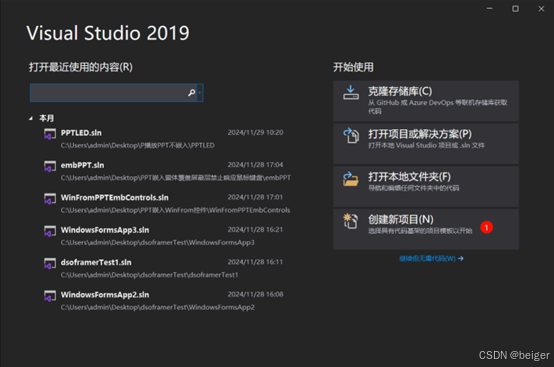Click the WindowsFormsApp2.sln solution icon
554x367 pixels.
click(x=50, y=296)
